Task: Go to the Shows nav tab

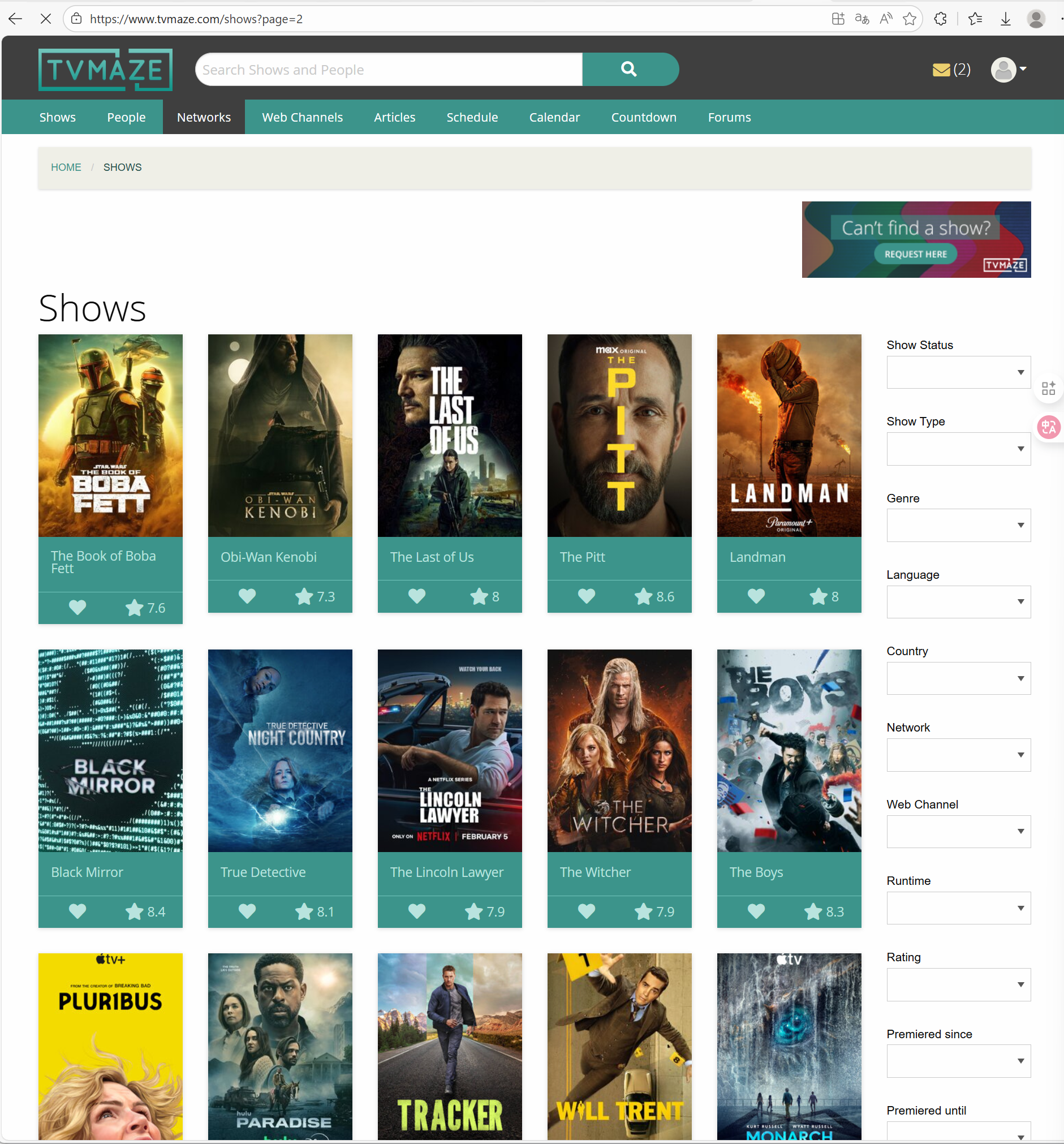Action: click(58, 117)
